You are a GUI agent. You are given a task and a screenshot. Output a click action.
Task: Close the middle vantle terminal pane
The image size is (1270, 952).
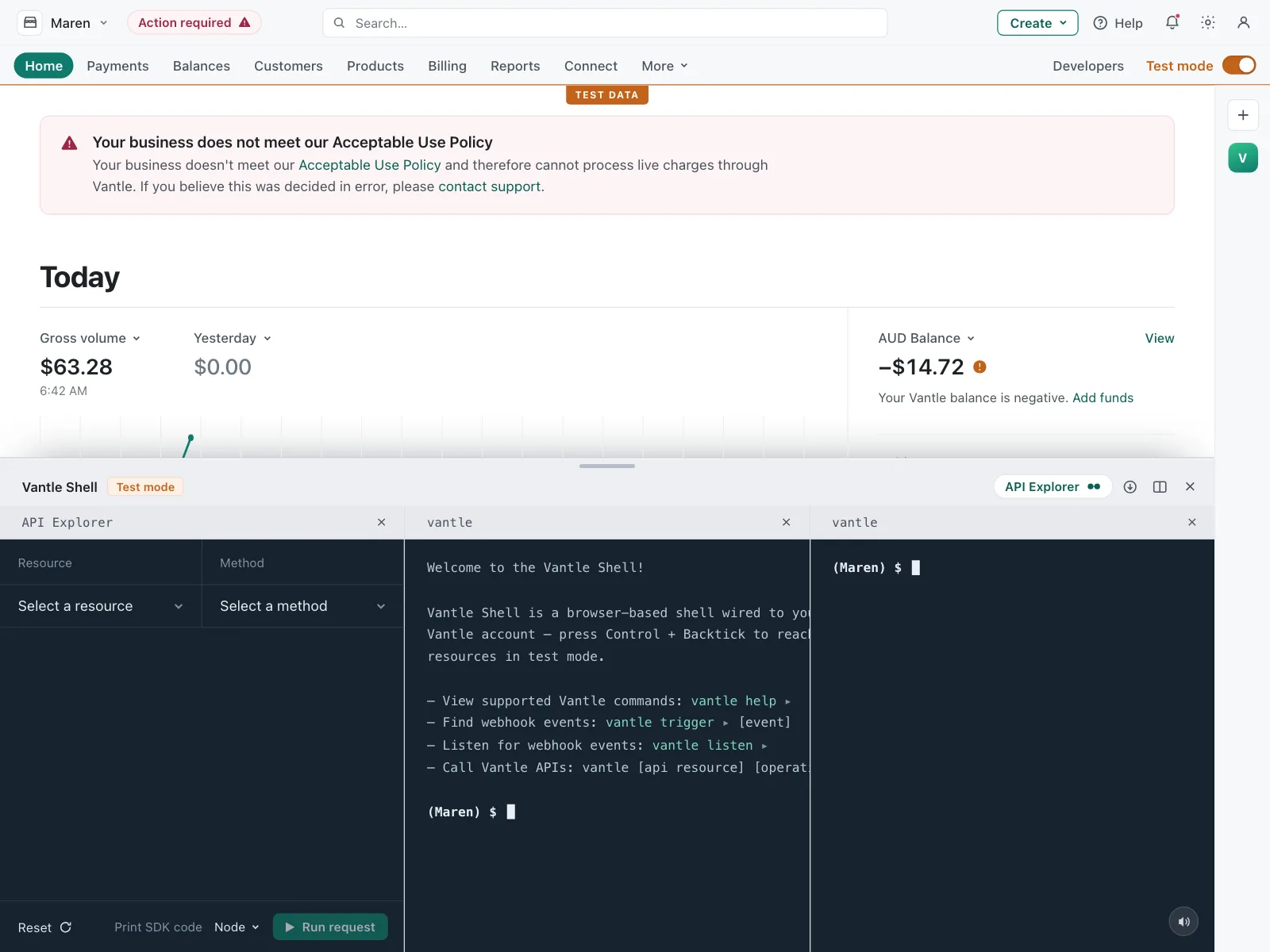click(x=787, y=522)
